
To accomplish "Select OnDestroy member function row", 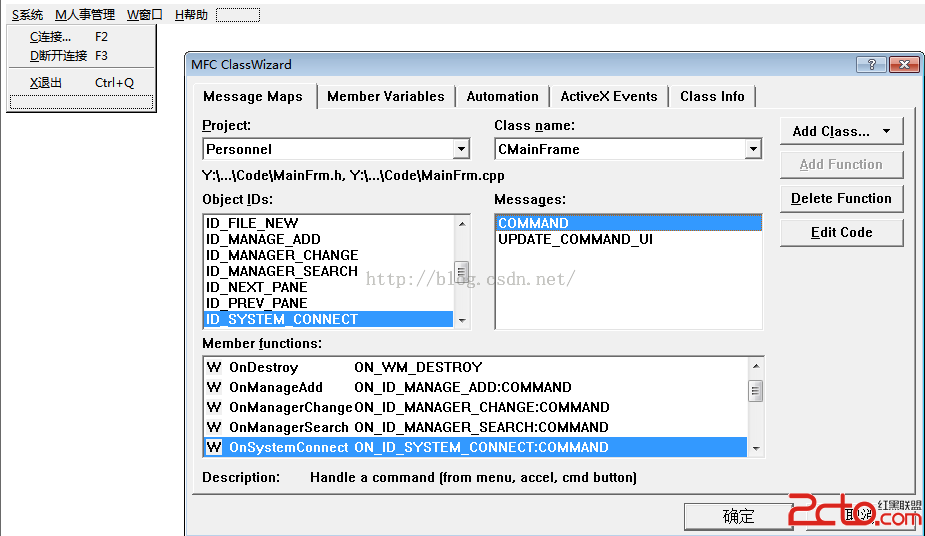I will click(475, 367).
